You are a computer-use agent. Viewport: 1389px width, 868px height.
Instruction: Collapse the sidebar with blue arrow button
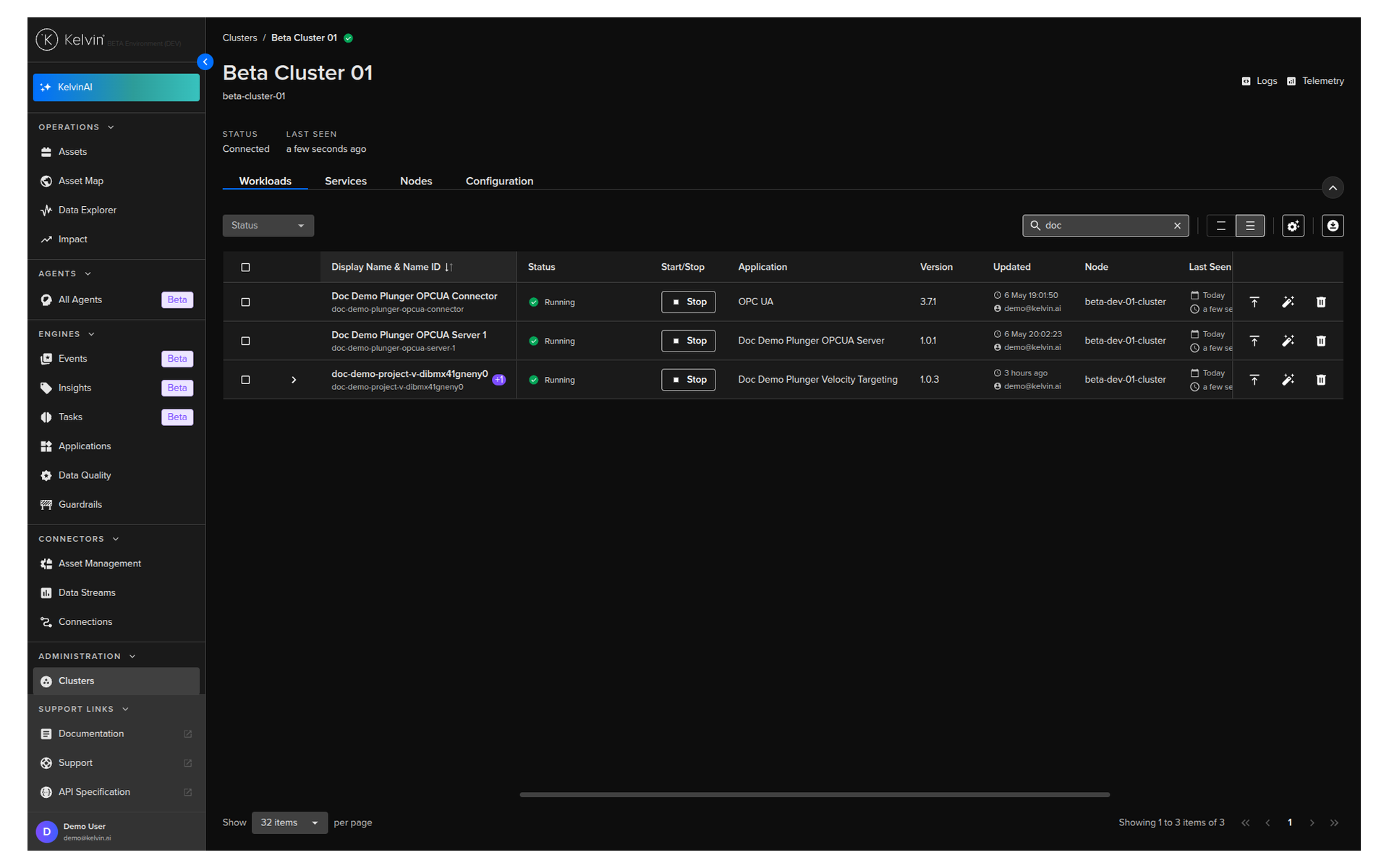click(205, 62)
